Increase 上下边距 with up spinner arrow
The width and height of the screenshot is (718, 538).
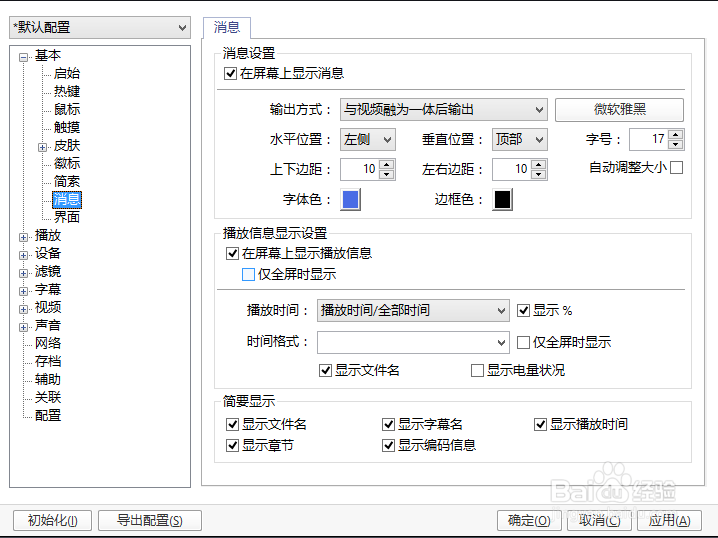coord(387,165)
